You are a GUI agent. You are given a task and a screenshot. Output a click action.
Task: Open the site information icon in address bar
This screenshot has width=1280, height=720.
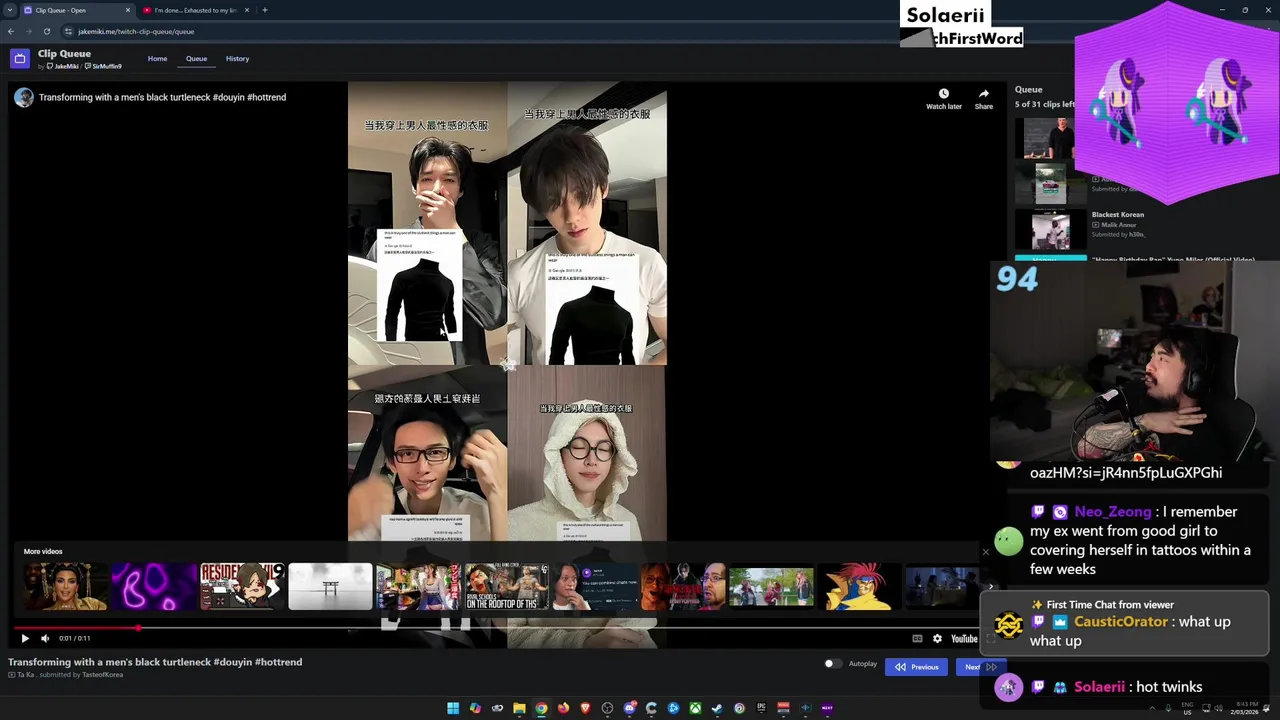(68, 31)
